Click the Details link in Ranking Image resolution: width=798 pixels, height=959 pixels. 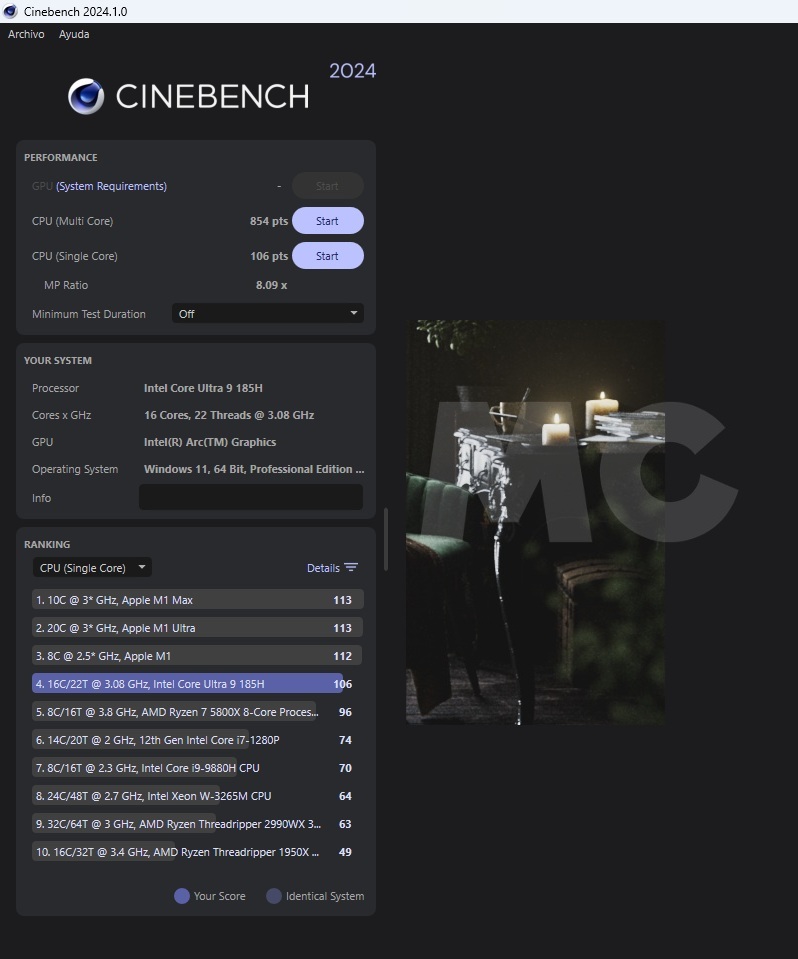(x=323, y=568)
